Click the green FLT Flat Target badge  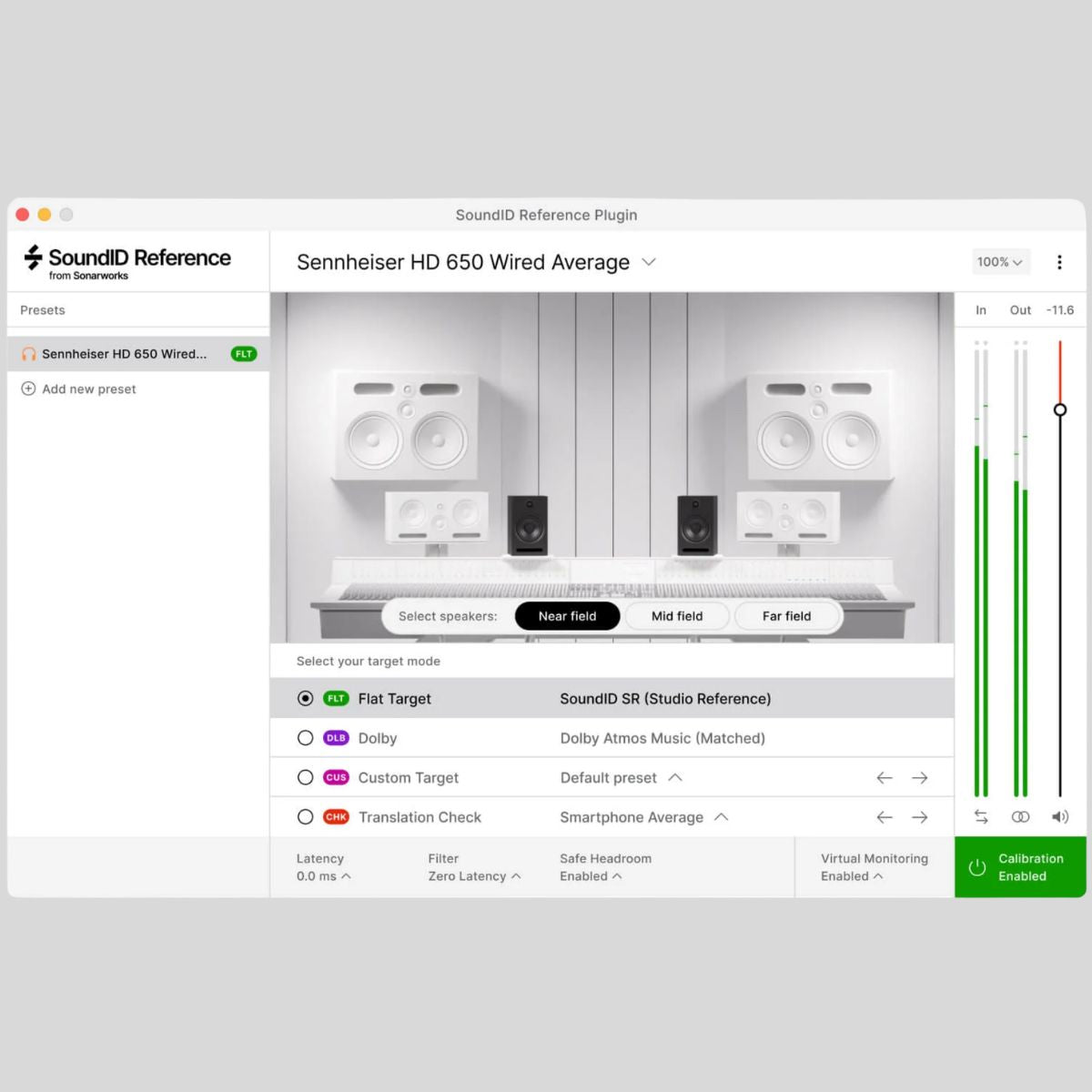(336, 699)
